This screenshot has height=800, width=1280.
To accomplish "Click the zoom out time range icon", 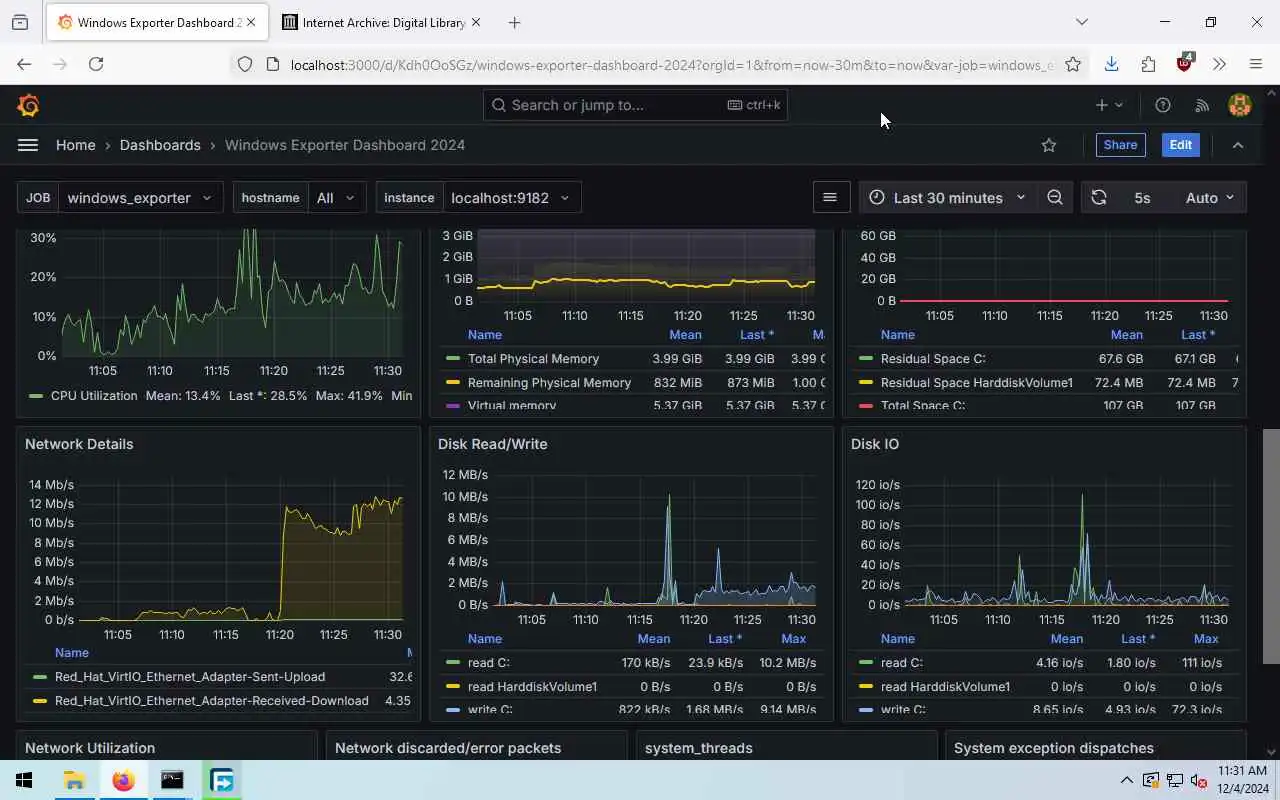I will point(1055,198).
